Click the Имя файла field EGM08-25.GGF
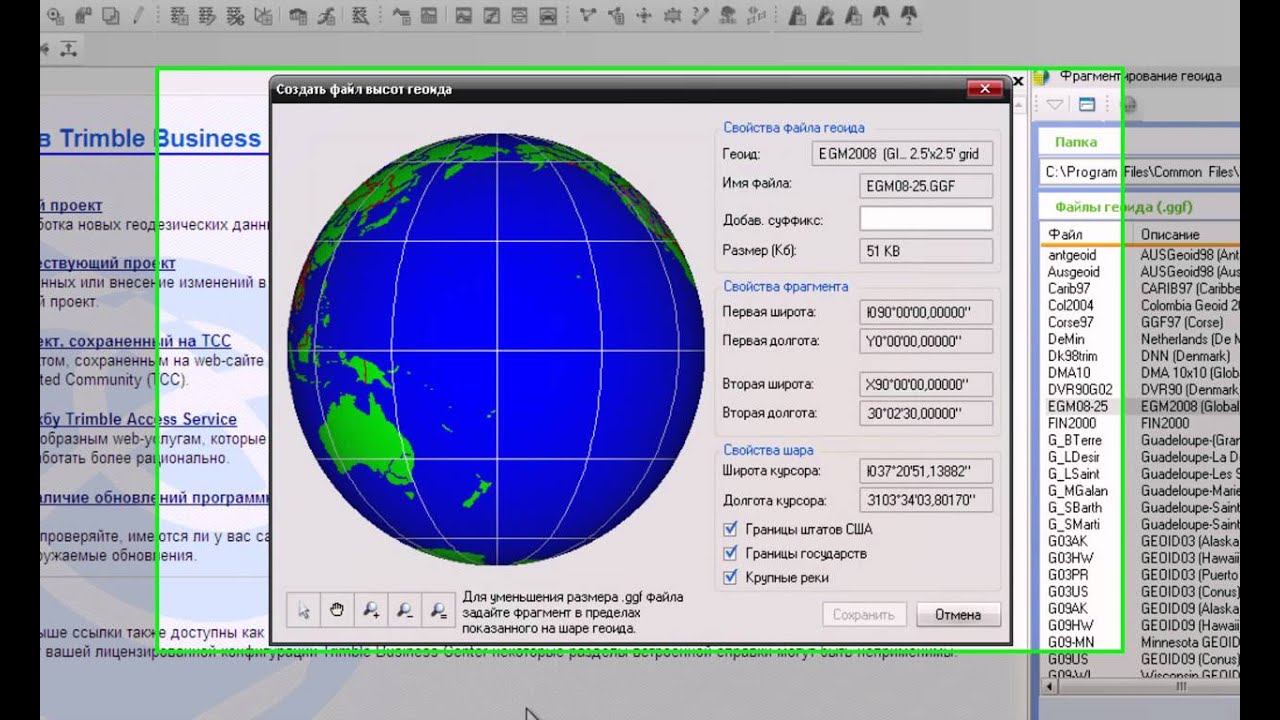The height and width of the screenshot is (720, 1280). [926, 185]
